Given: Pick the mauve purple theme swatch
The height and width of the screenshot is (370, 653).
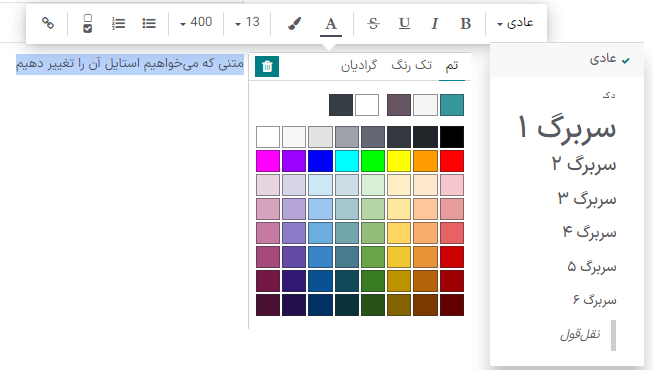Looking at the screenshot, I should (x=399, y=105).
